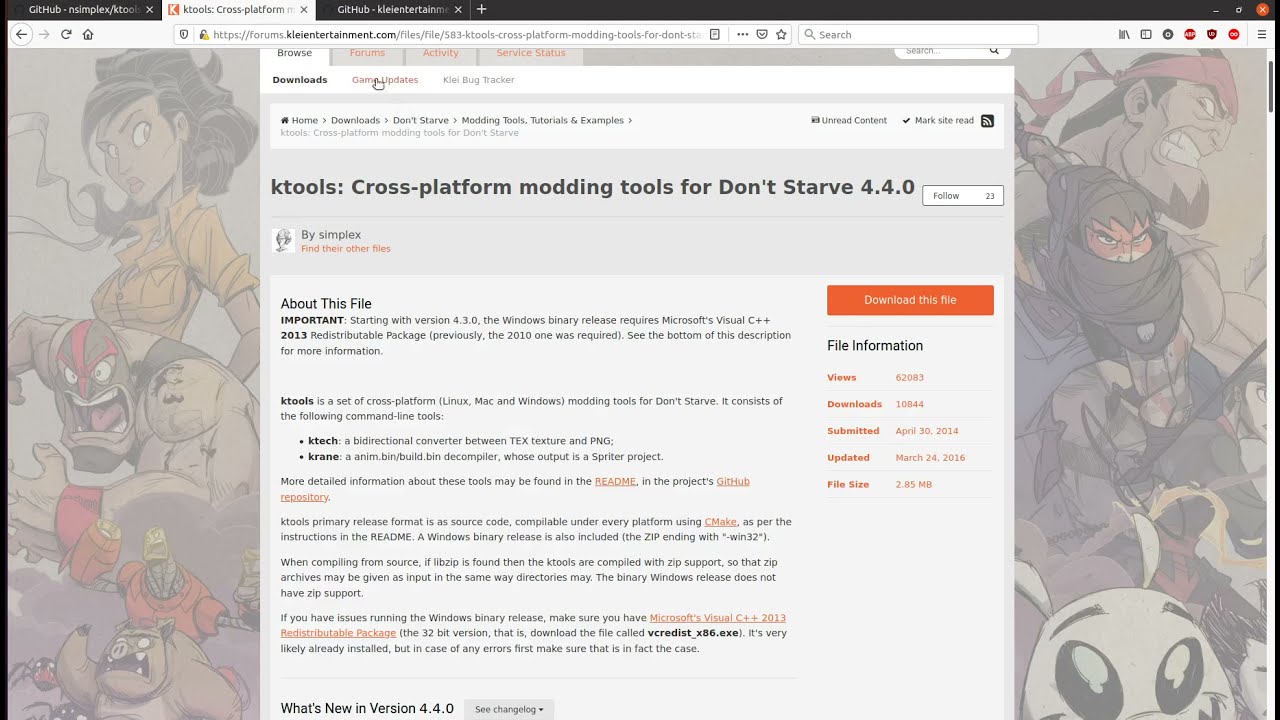
Task: Click Download this file button
Action: [x=910, y=300]
